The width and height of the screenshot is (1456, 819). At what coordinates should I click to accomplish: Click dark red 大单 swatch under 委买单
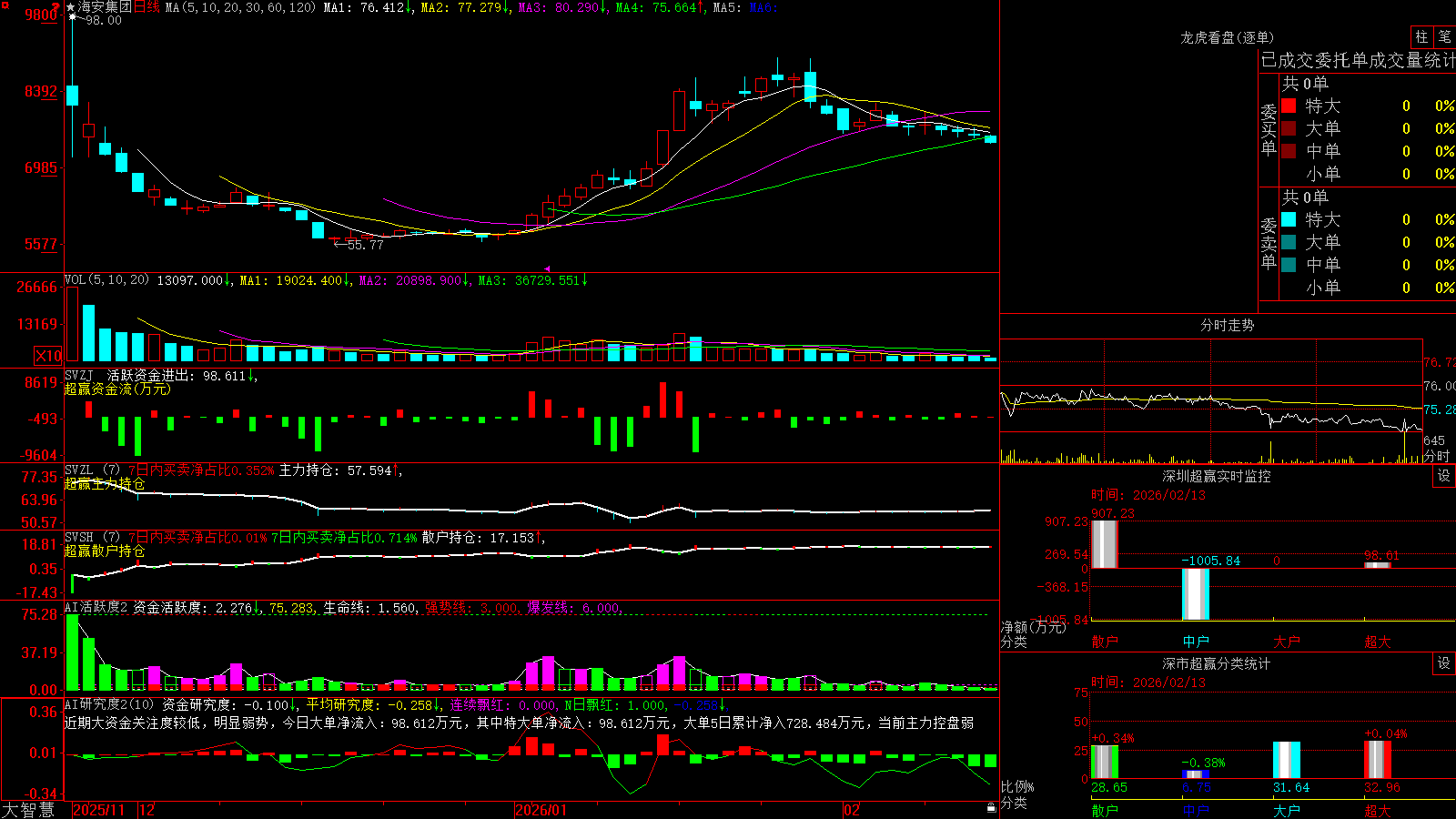tap(1289, 128)
